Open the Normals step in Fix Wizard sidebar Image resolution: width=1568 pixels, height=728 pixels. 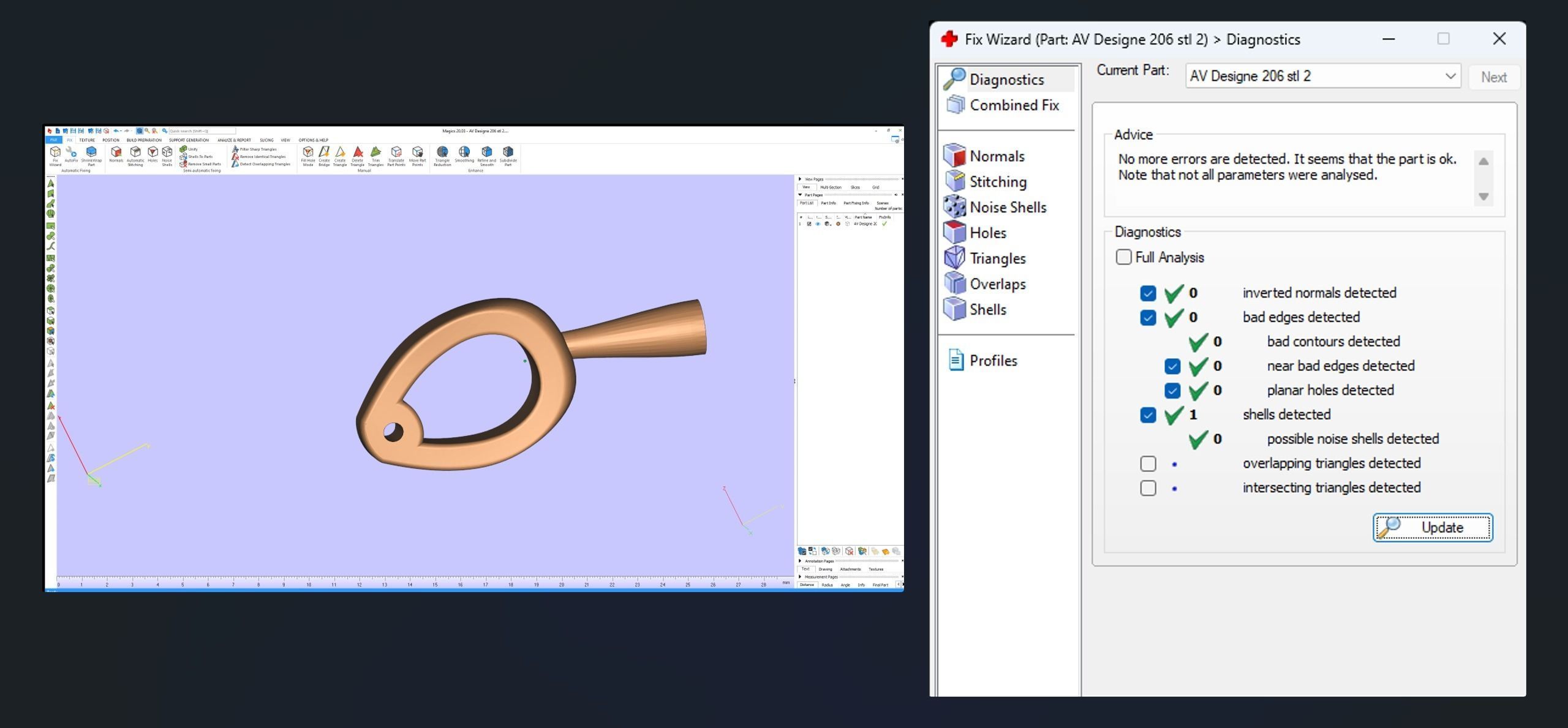[996, 156]
